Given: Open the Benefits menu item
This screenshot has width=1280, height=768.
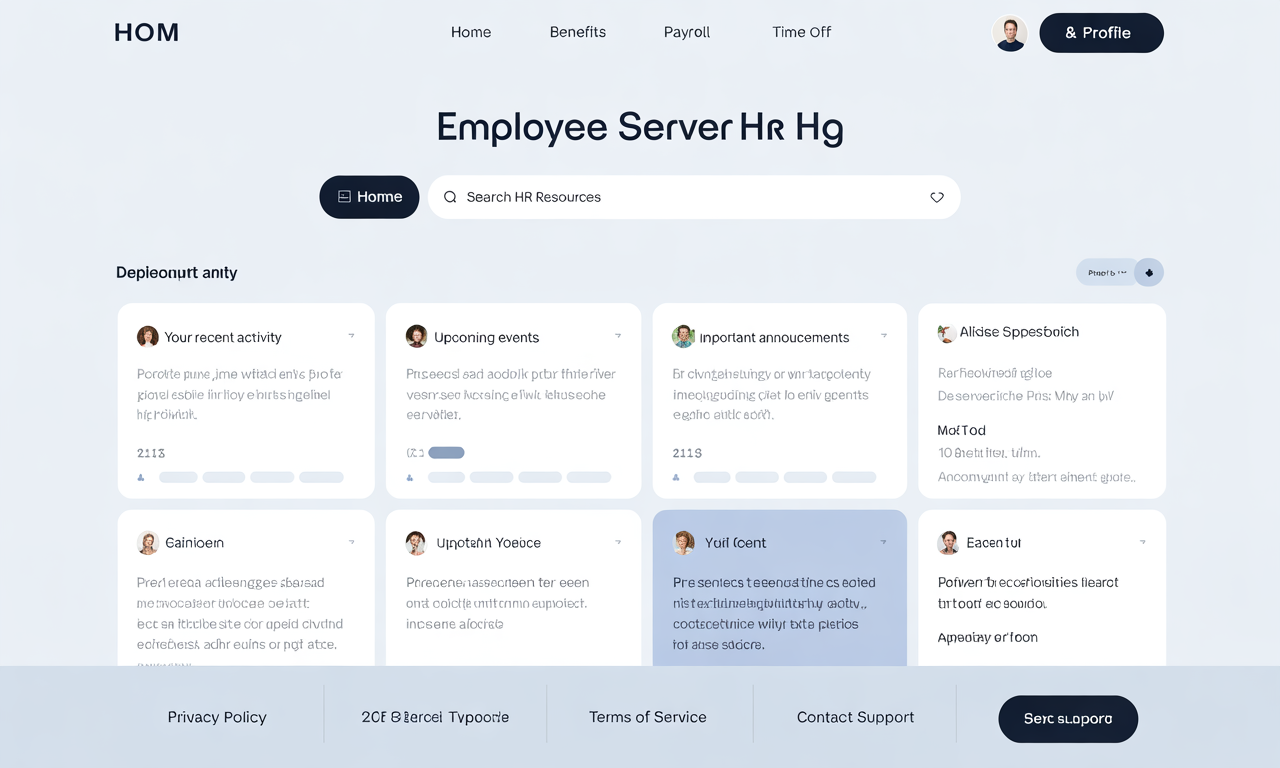Looking at the screenshot, I should 577,32.
